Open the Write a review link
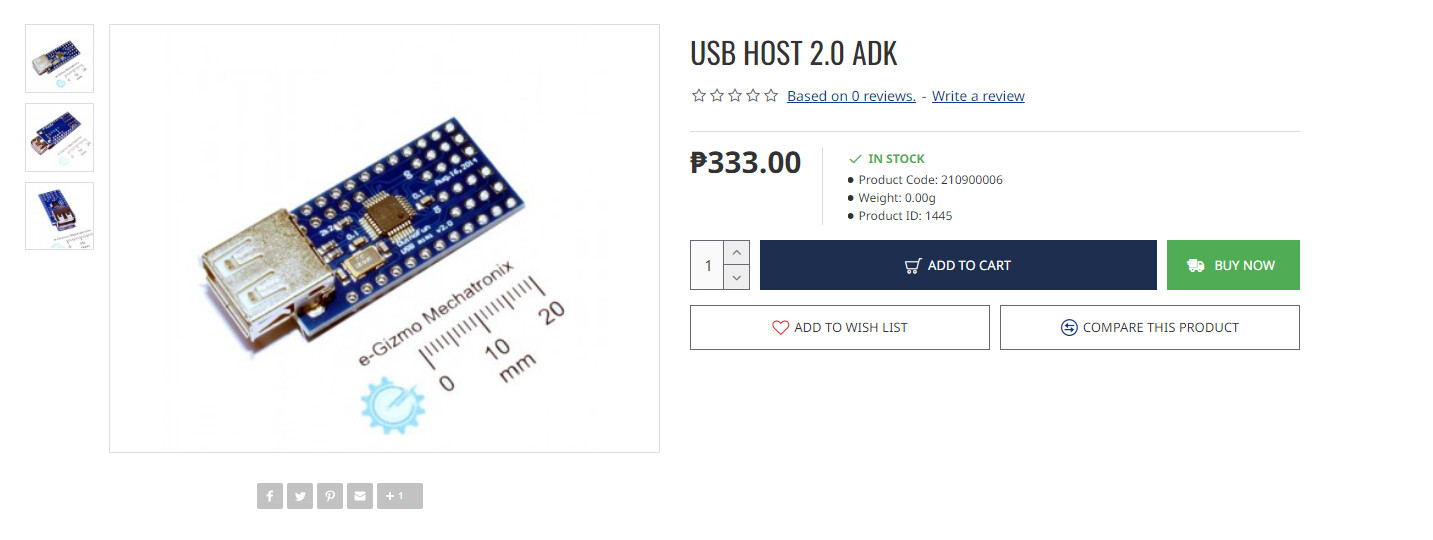The height and width of the screenshot is (540, 1433). (978, 96)
